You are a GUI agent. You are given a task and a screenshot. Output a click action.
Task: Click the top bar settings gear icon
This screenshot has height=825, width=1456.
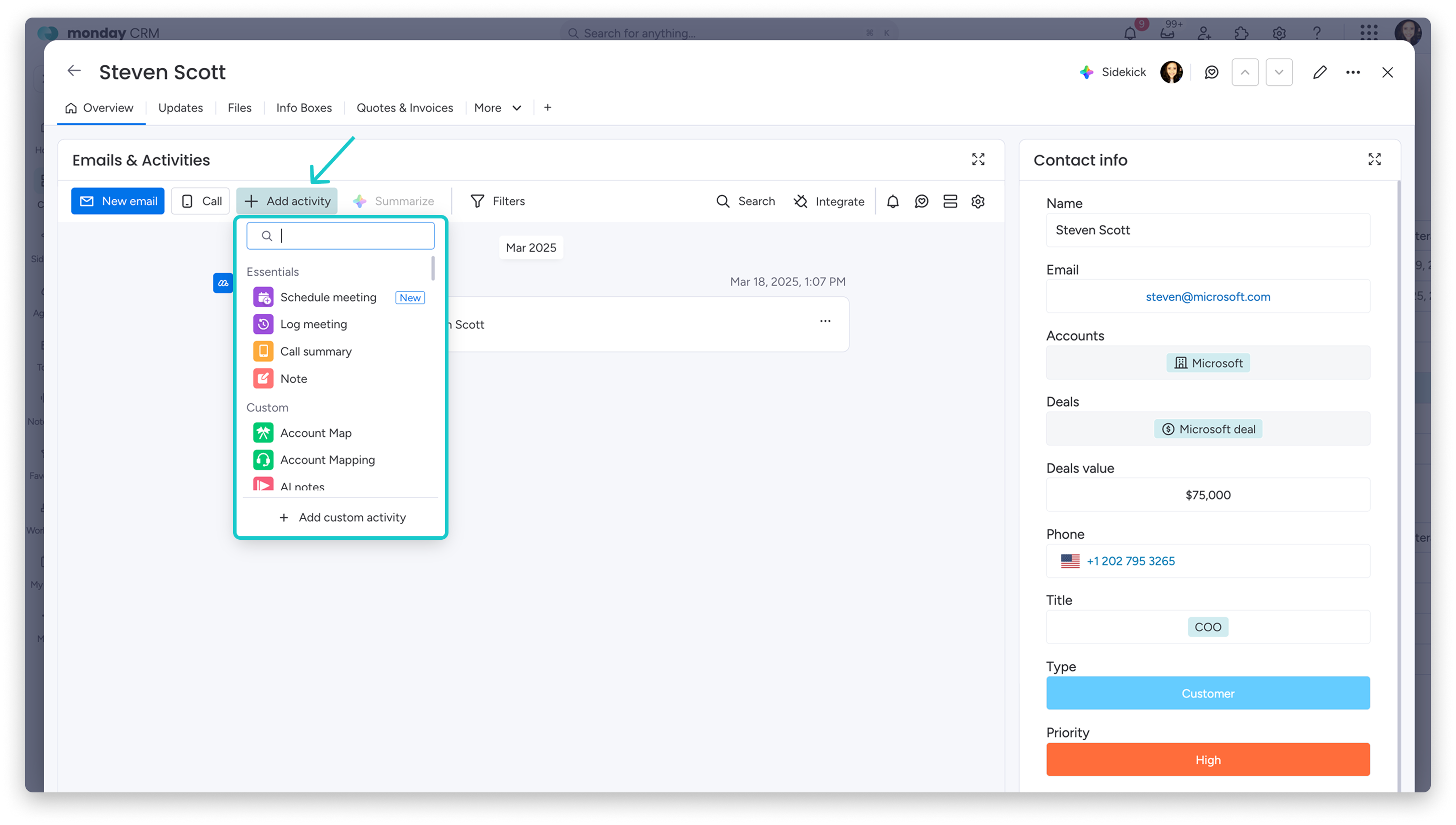pos(1279,33)
